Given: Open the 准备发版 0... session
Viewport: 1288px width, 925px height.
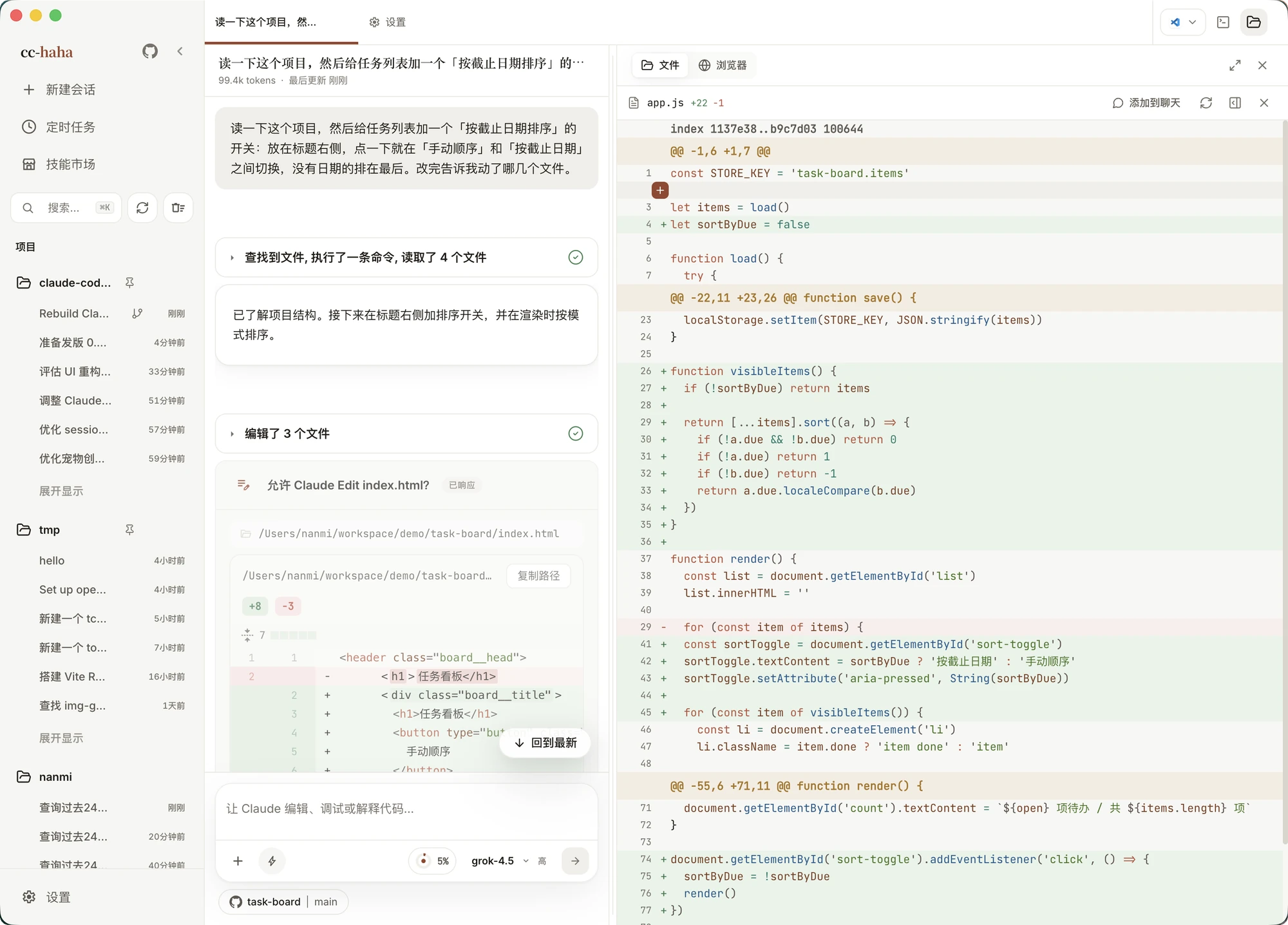Looking at the screenshot, I should point(111,343).
